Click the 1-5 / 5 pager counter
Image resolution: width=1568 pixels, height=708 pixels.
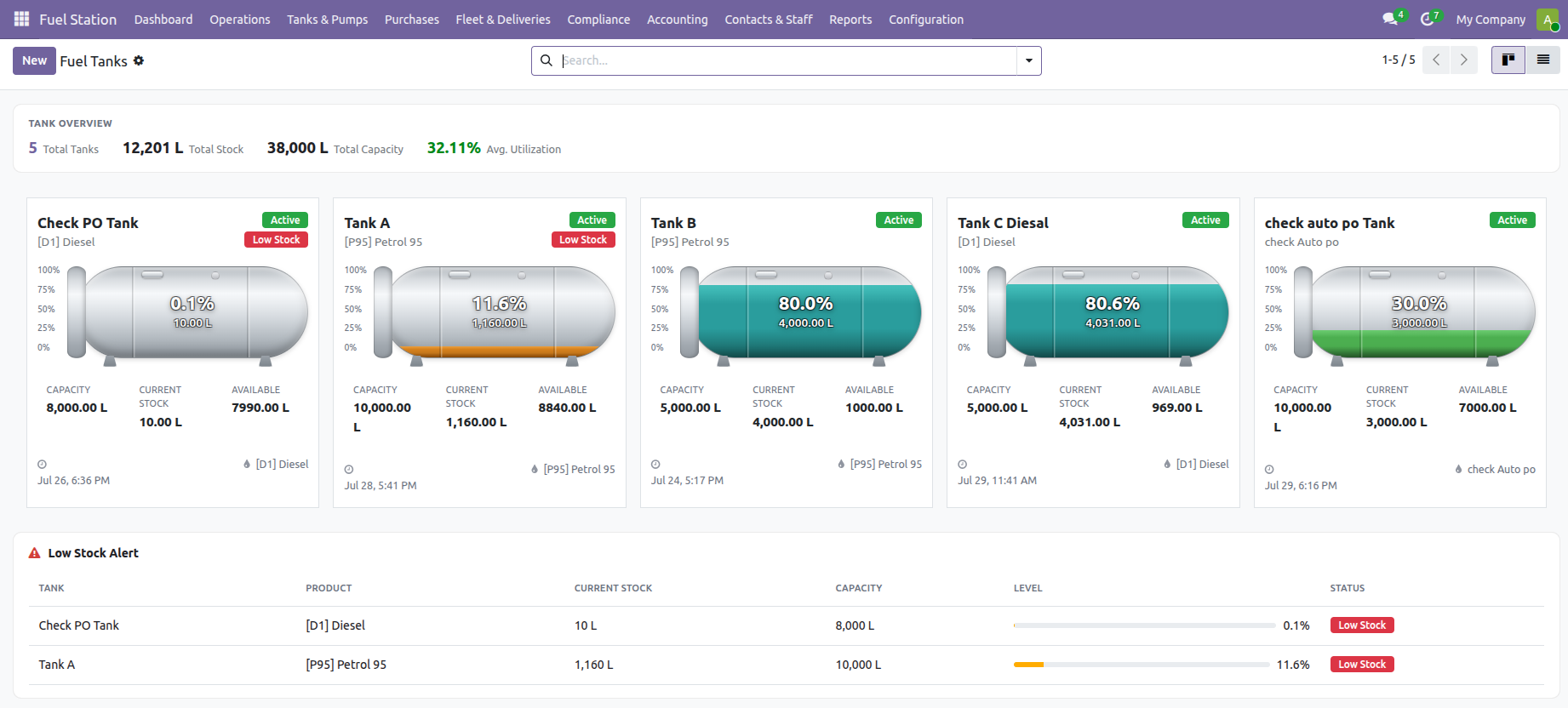(x=1399, y=60)
